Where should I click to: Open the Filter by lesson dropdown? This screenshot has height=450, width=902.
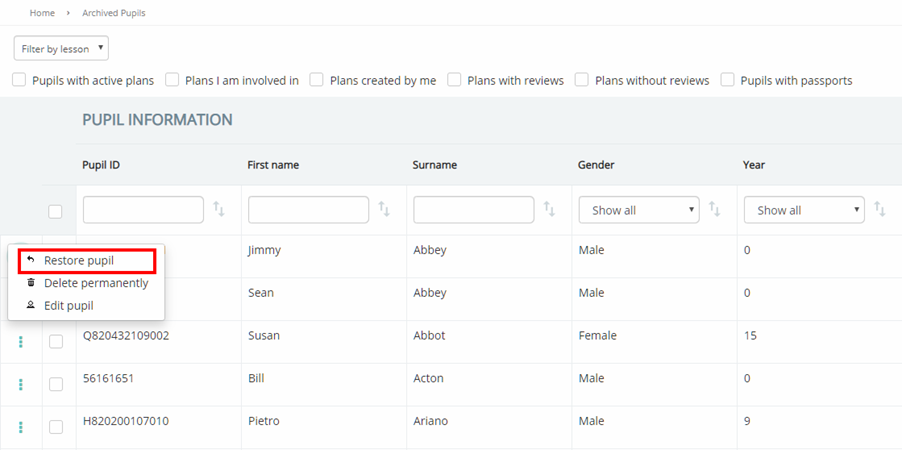tap(61, 48)
